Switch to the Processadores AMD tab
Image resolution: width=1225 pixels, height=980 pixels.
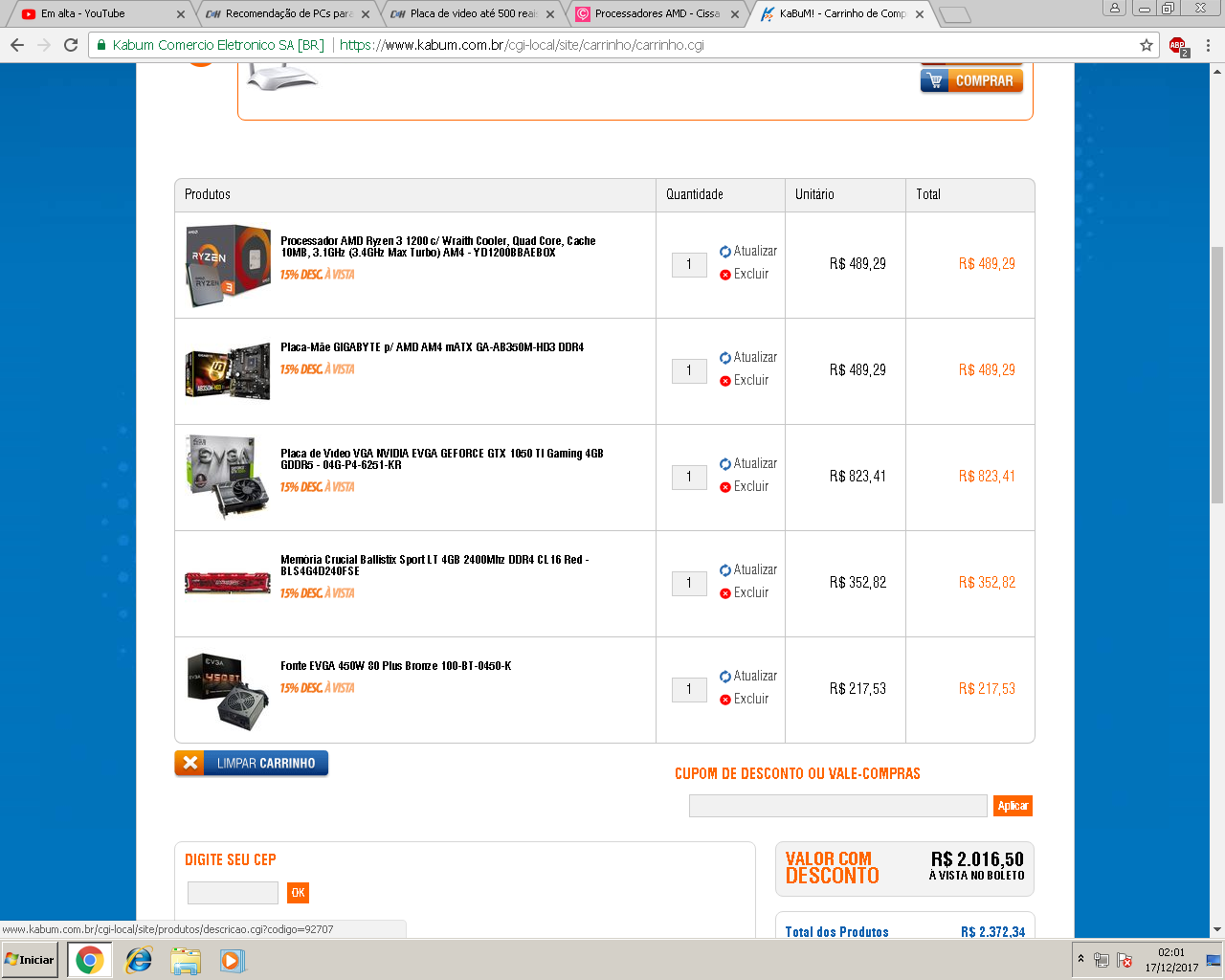pos(655,14)
